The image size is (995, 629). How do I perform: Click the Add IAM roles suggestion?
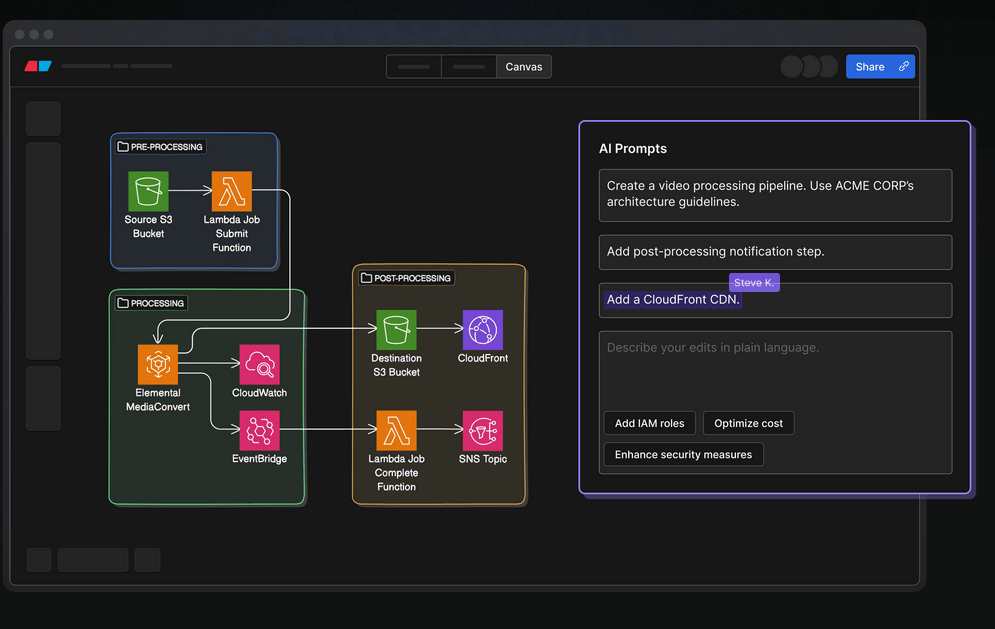[650, 423]
